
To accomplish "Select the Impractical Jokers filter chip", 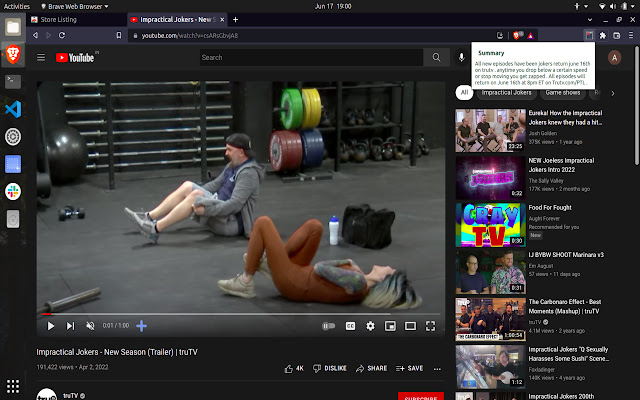I will [506, 93].
